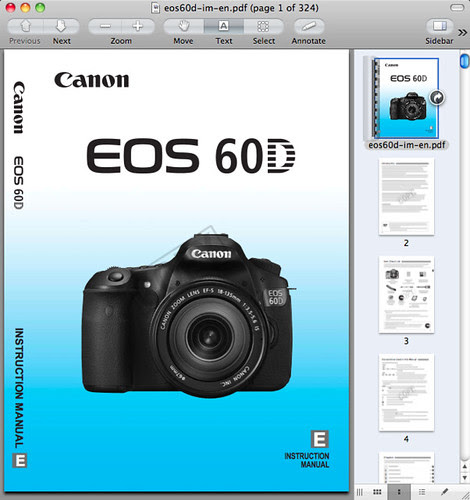The width and height of the screenshot is (470, 500).
Task: Switch sidebar to thumbnails view
Action: click(x=399, y=492)
